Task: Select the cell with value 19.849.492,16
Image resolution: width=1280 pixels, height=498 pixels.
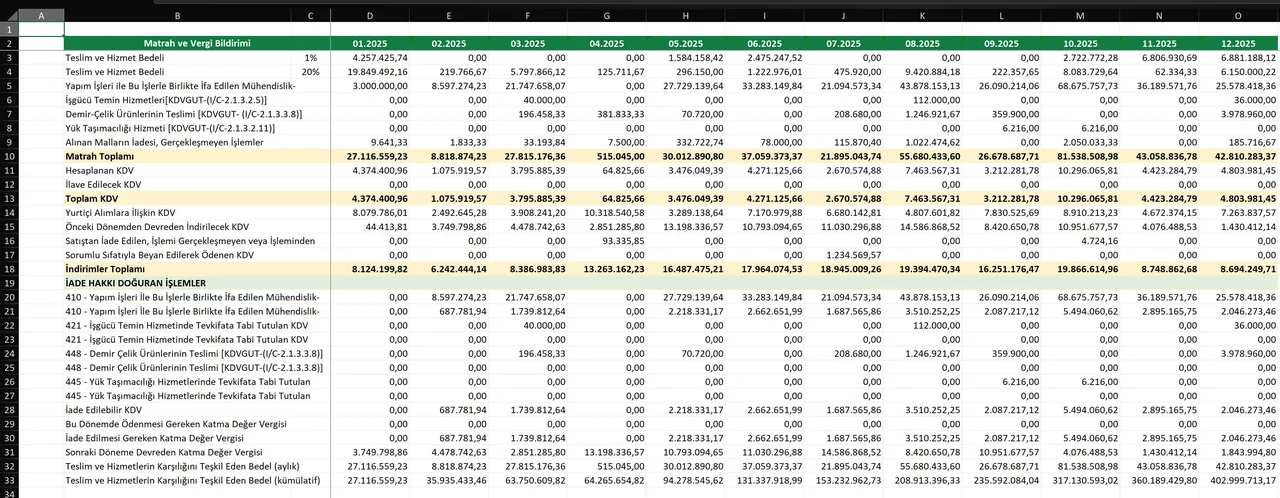Action: pyautogui.click(x=370, y=72)
